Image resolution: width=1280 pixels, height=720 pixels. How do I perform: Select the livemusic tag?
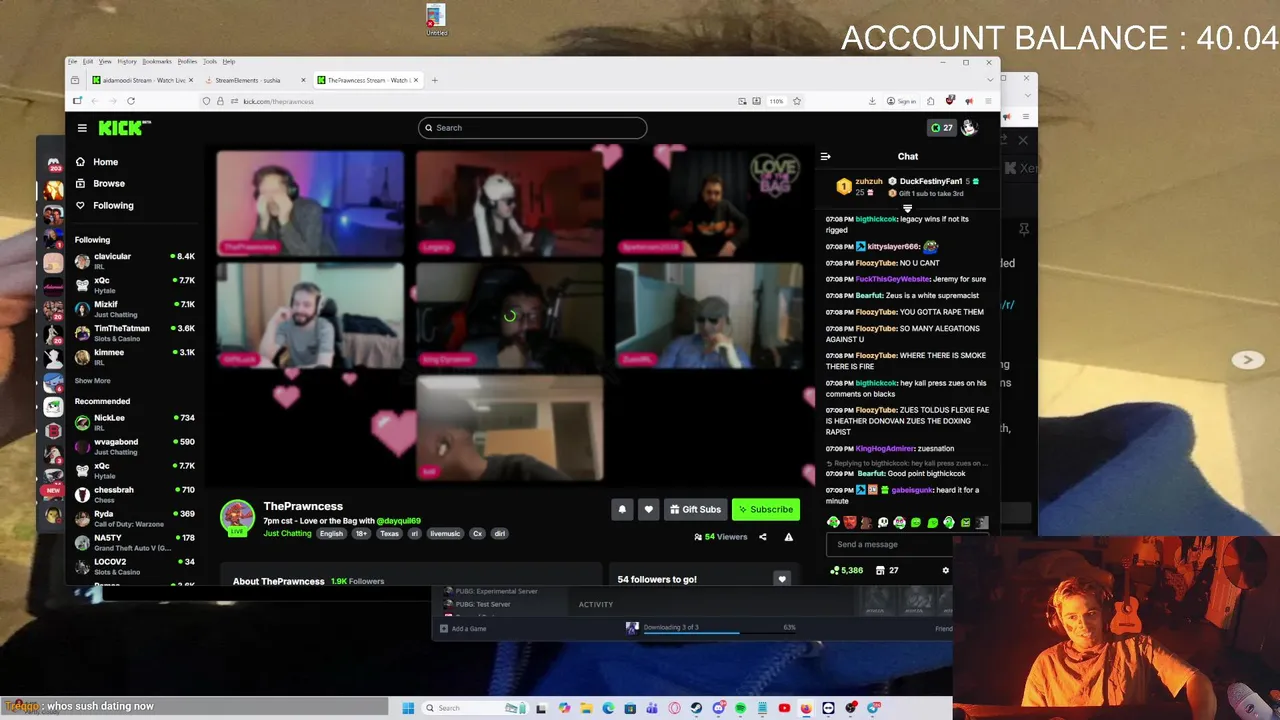[x=445, y=534]
